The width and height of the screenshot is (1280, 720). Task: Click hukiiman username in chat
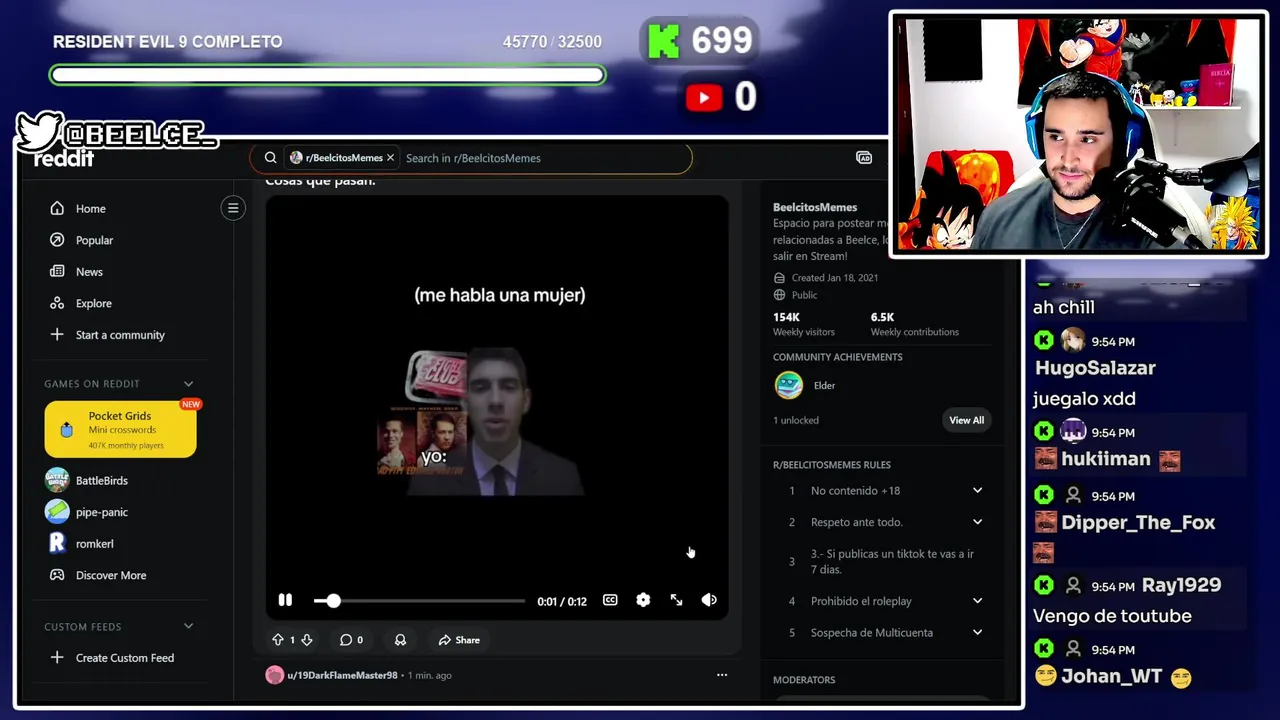coord(1106,459)
